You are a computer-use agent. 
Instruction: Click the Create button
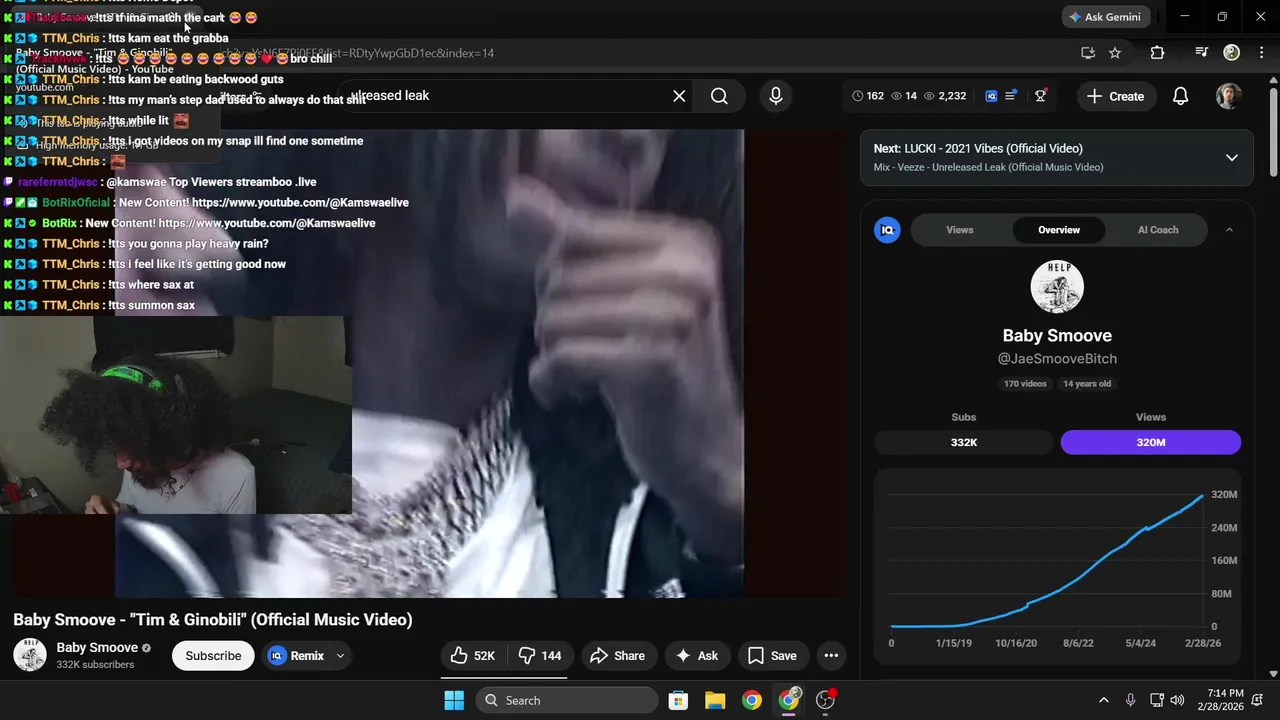[x=1115, y=96]
